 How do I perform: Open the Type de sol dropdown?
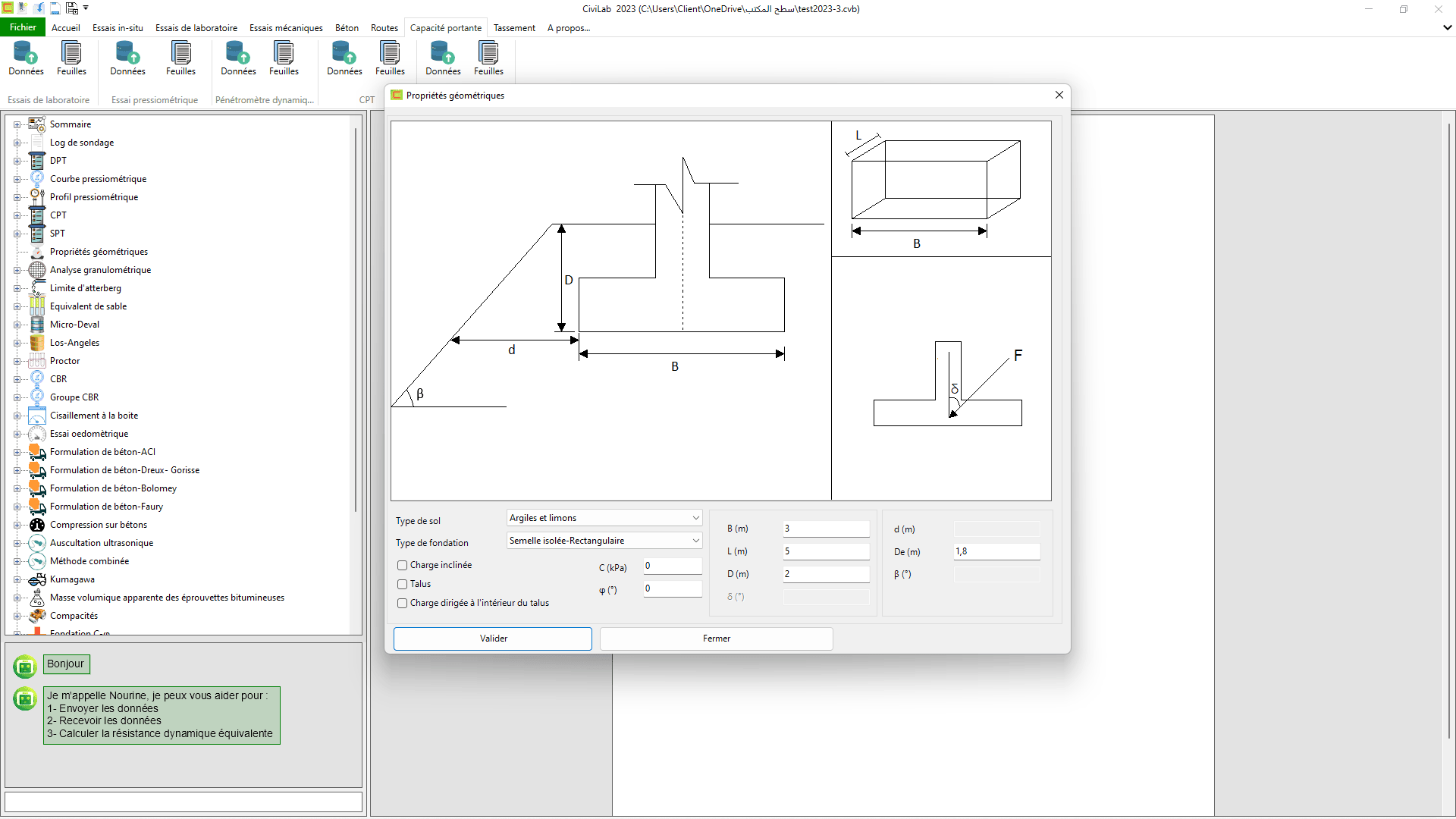click(x=604, y=518)
